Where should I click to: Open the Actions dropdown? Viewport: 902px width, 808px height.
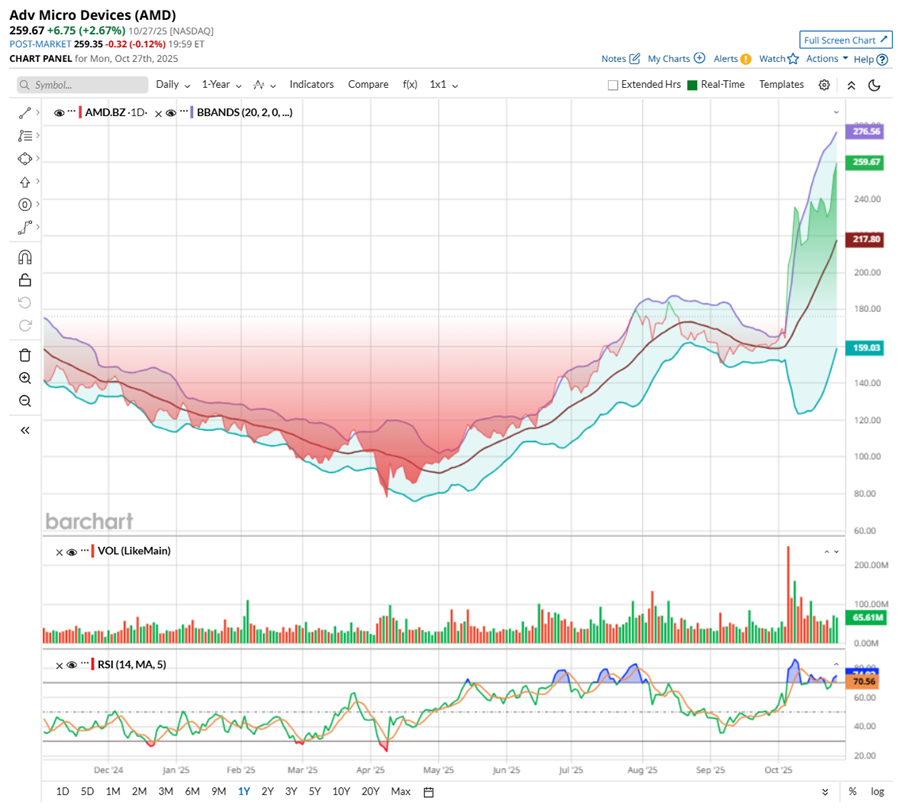tap(827, 59)
